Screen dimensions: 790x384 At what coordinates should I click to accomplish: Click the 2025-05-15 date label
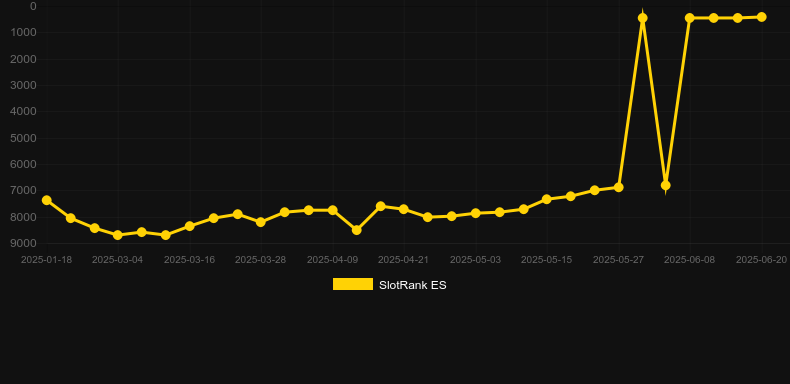pos(547,260)
